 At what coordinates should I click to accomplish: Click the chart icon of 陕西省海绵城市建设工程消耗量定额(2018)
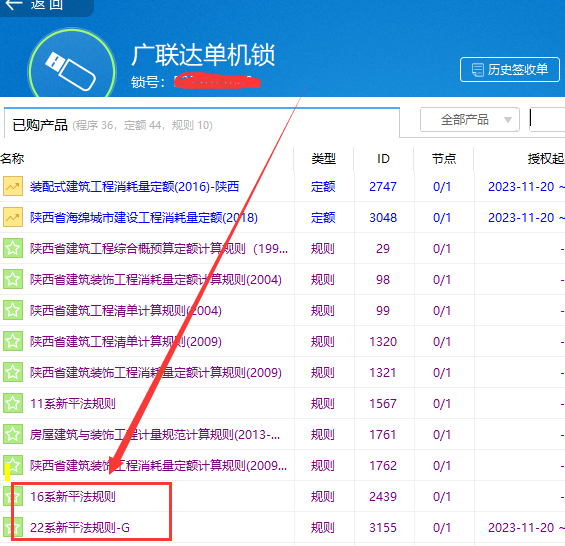tap(13, 217)
